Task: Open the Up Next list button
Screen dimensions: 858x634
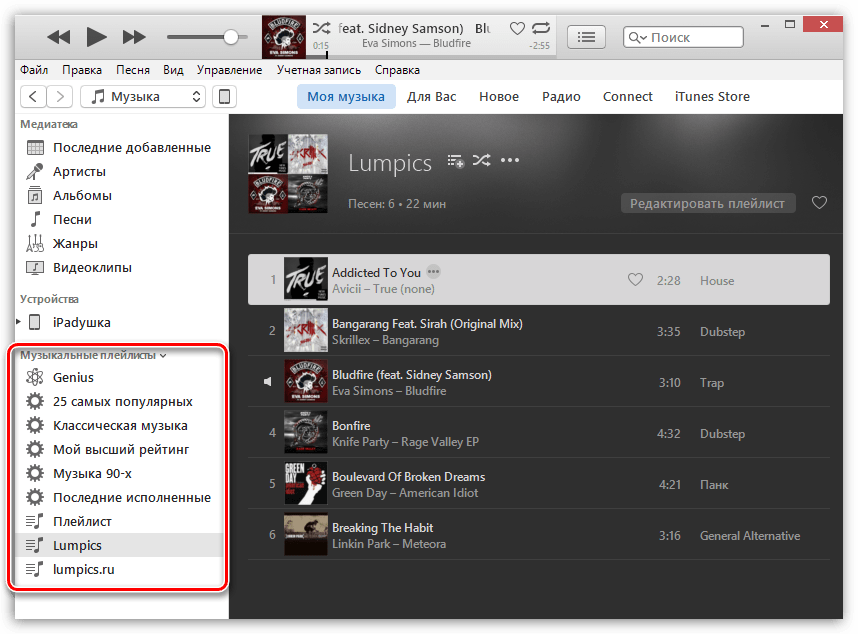Action: pyautogui.click(x=586, y=37)
